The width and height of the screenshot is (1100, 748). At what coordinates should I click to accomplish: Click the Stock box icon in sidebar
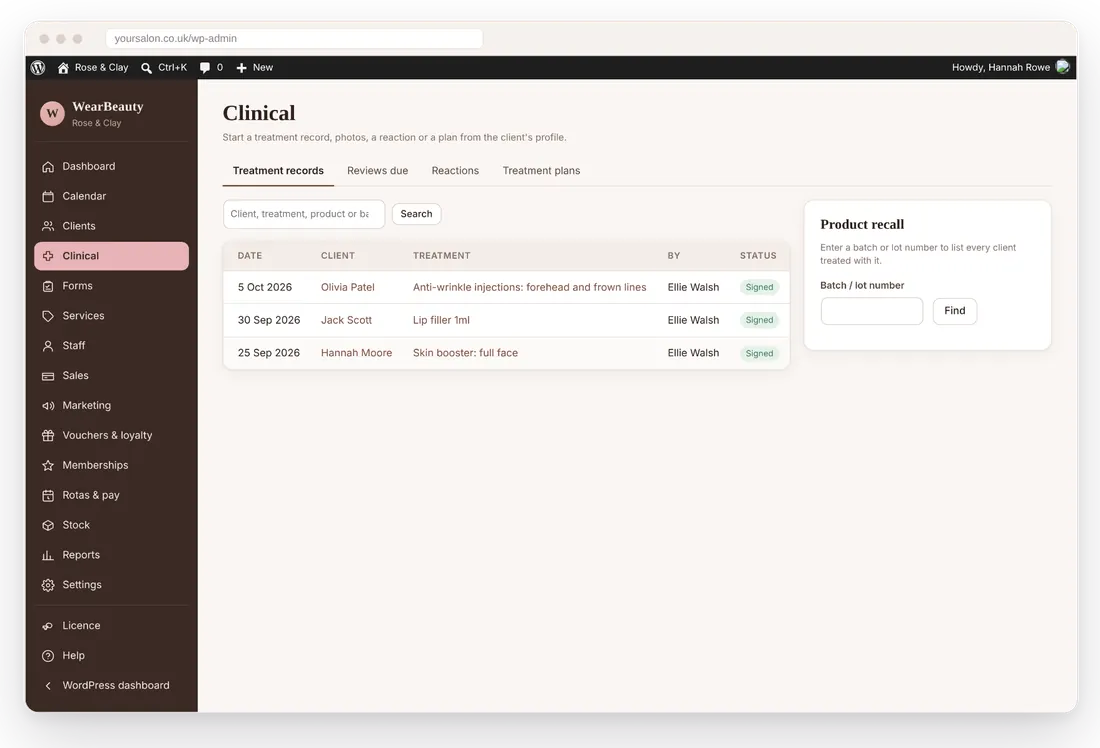(x=48, y=526)
